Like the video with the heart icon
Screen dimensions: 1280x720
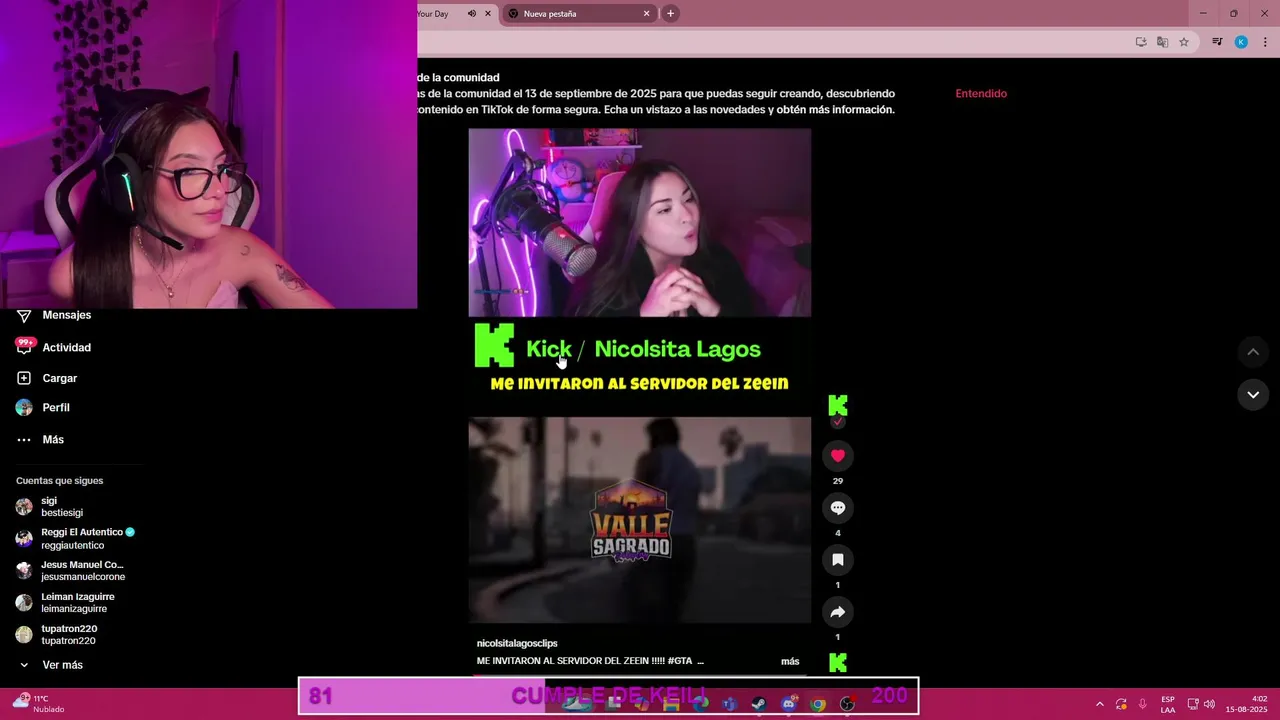tap(838, 456)
